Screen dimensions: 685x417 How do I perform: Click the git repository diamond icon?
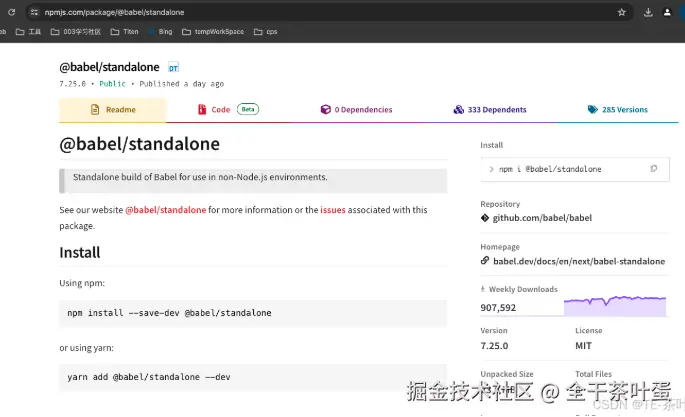(x=484, y=218)
